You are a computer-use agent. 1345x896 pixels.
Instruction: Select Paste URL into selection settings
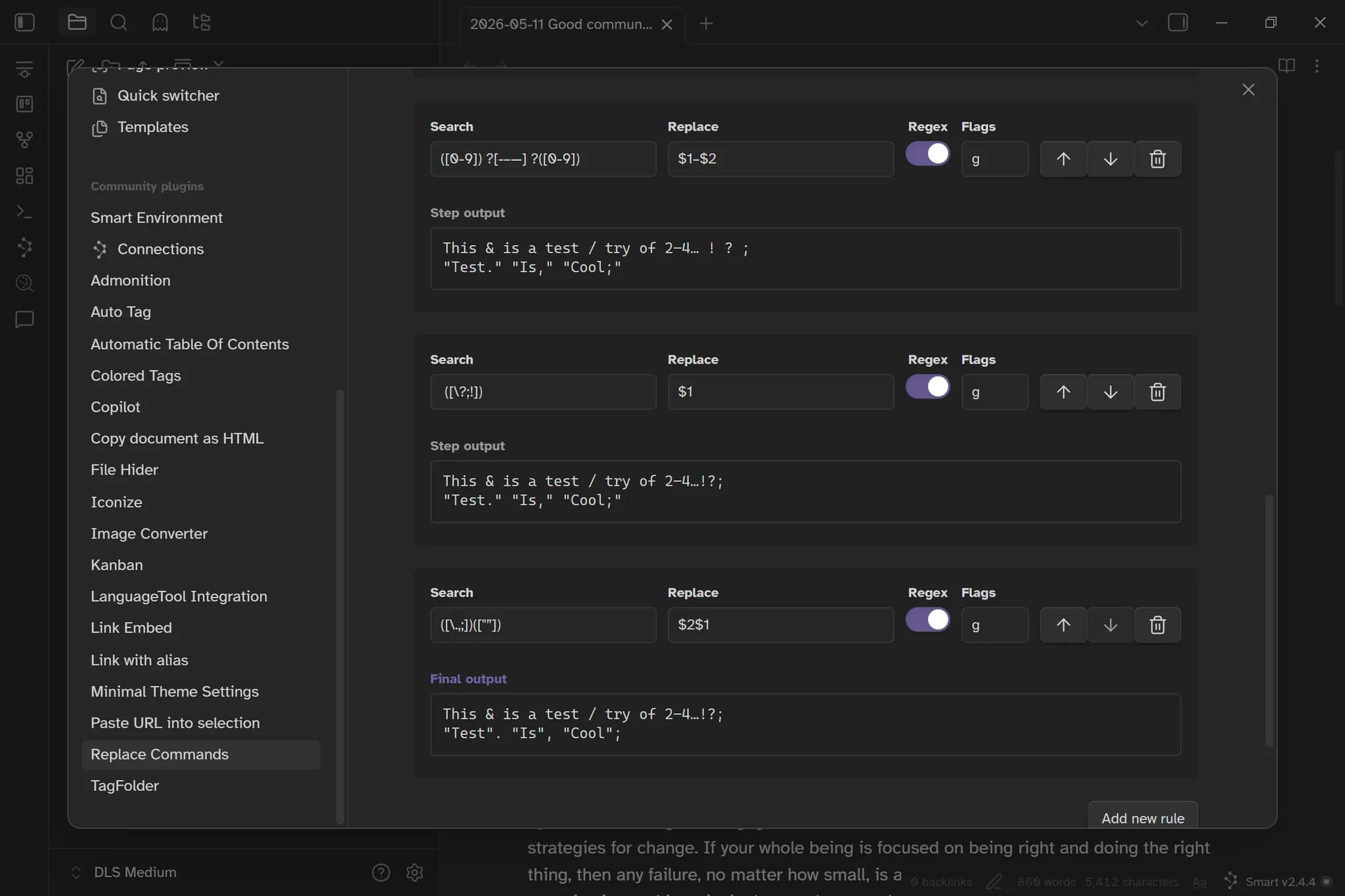[201, 723]
